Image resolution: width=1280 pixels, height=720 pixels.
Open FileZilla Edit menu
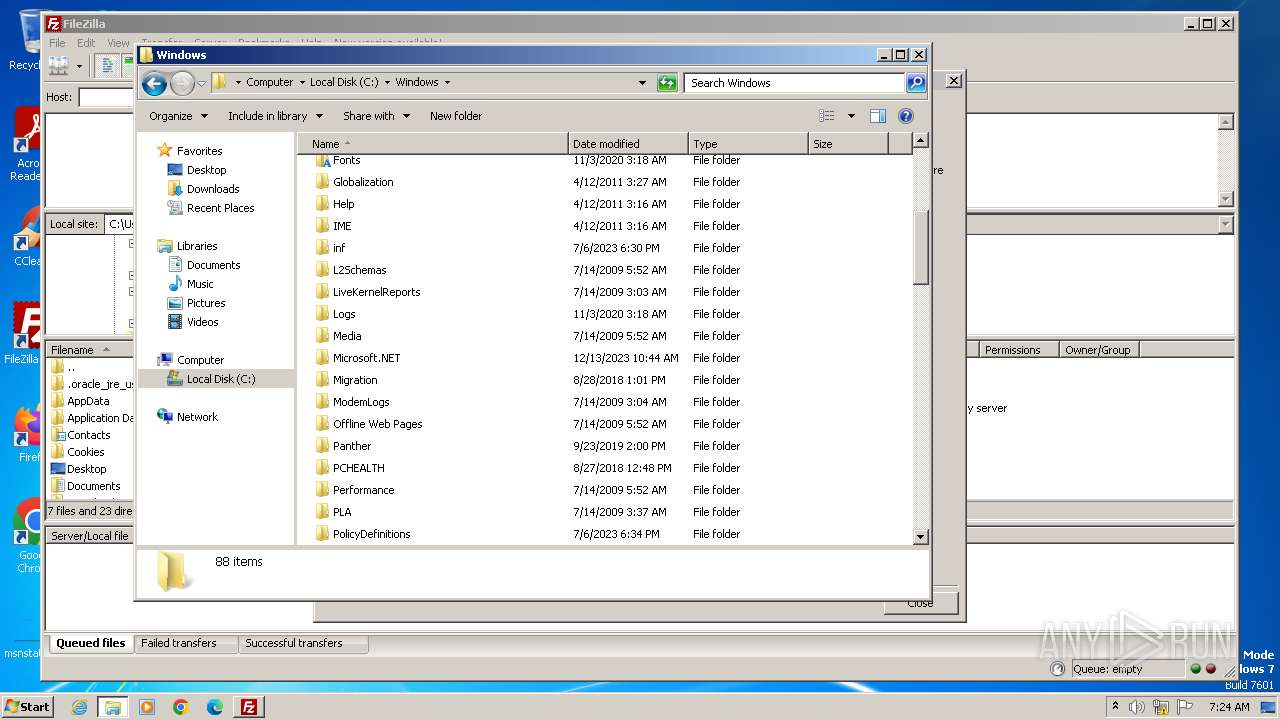coord(86,43)
